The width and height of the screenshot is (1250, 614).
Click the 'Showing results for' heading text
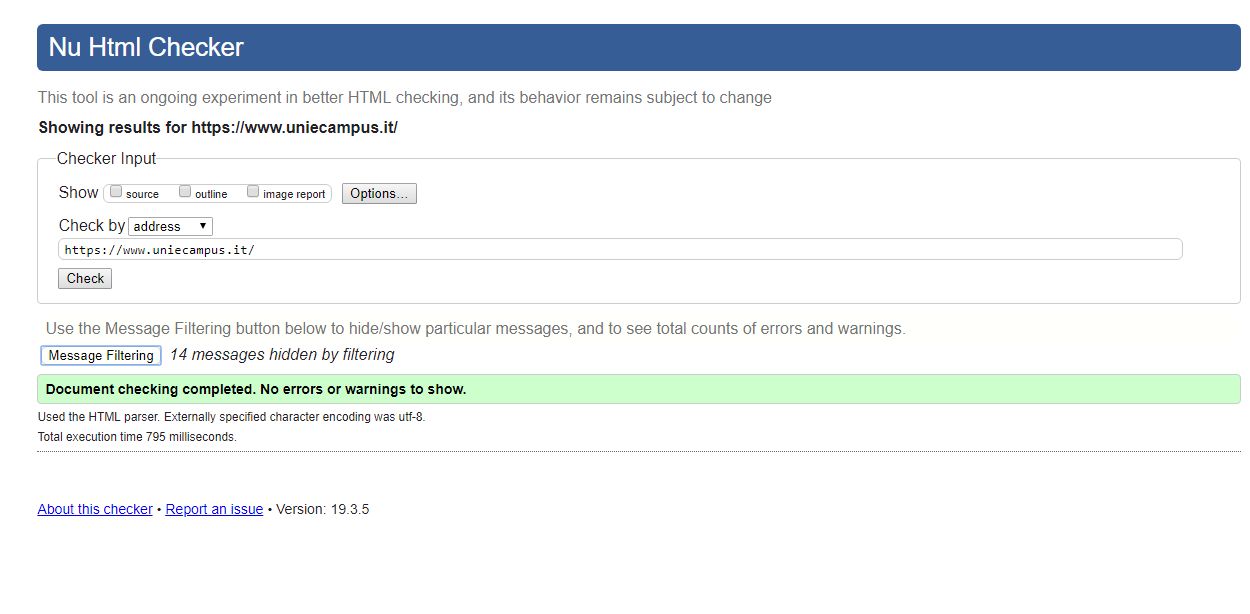click(218, 128)
